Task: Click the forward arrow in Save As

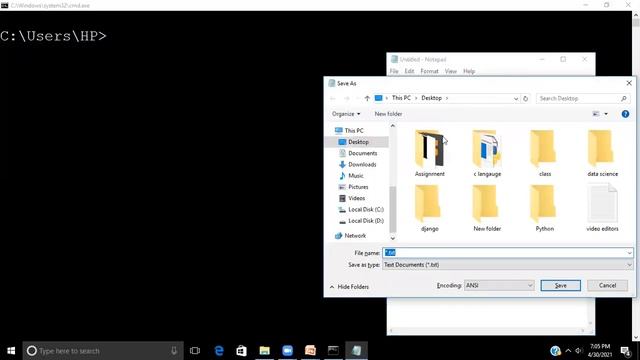Action: pos(347,98)
